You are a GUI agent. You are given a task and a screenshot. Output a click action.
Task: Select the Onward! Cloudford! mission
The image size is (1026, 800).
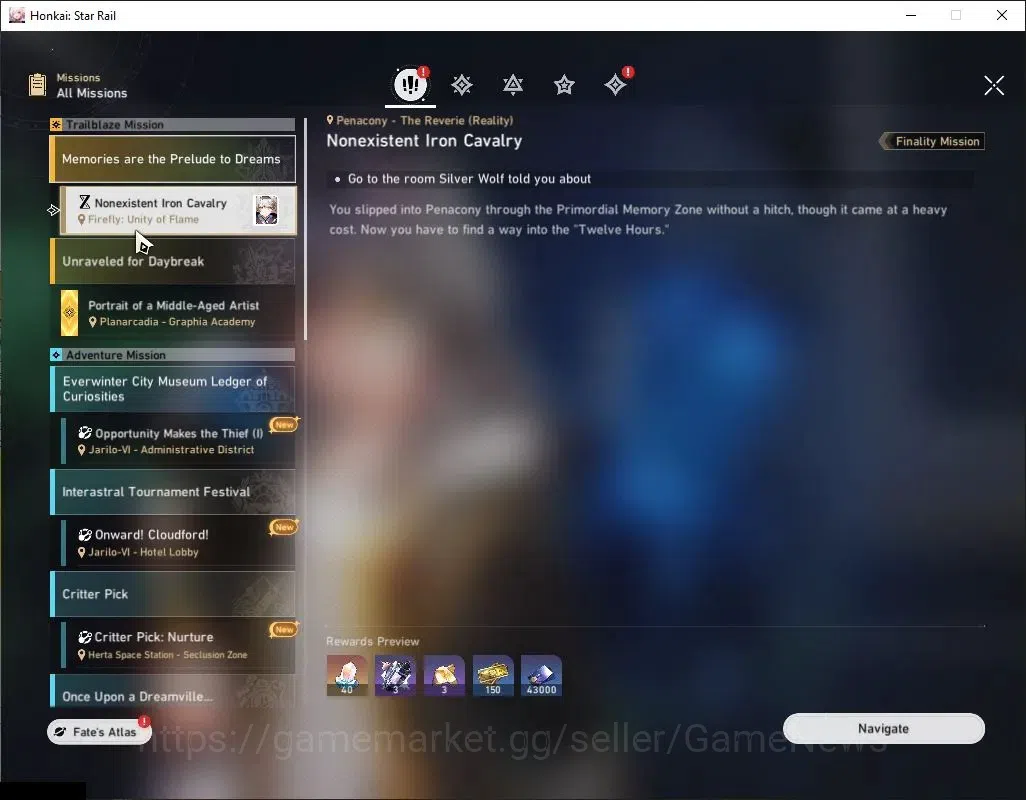pos(178,542)
